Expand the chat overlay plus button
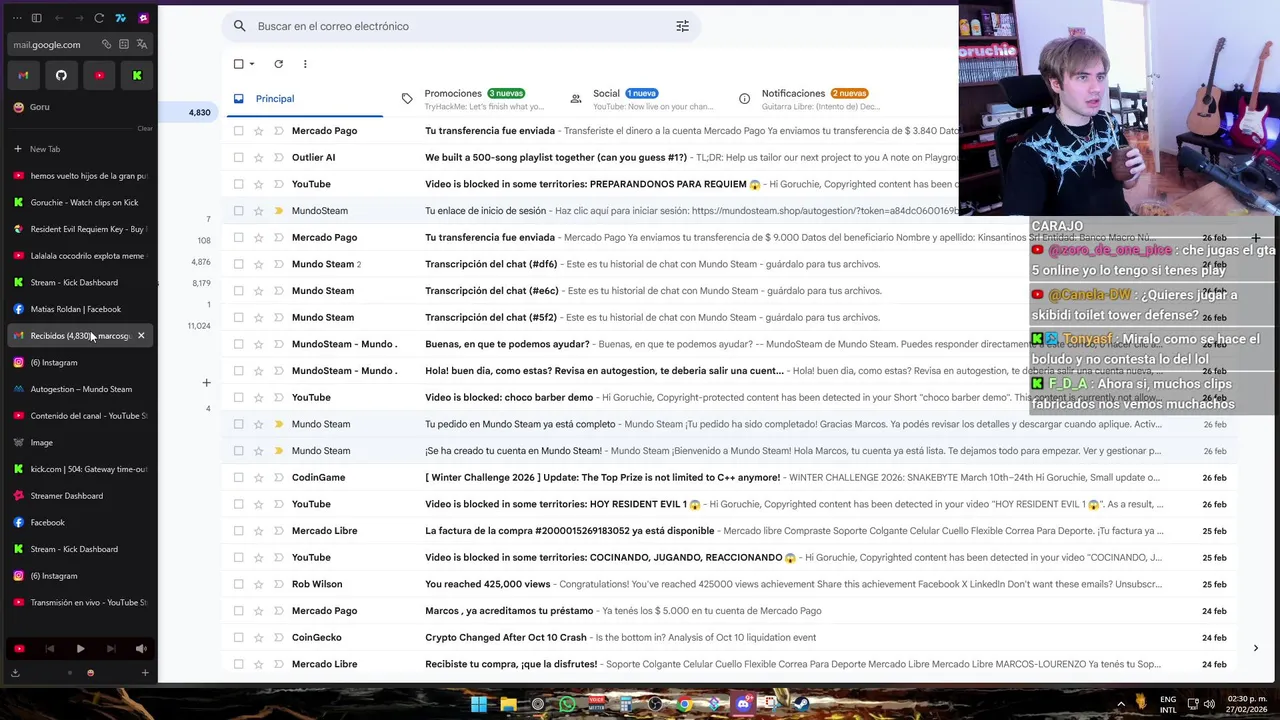The image size is (1280, 720). [x=1255, y=238]
